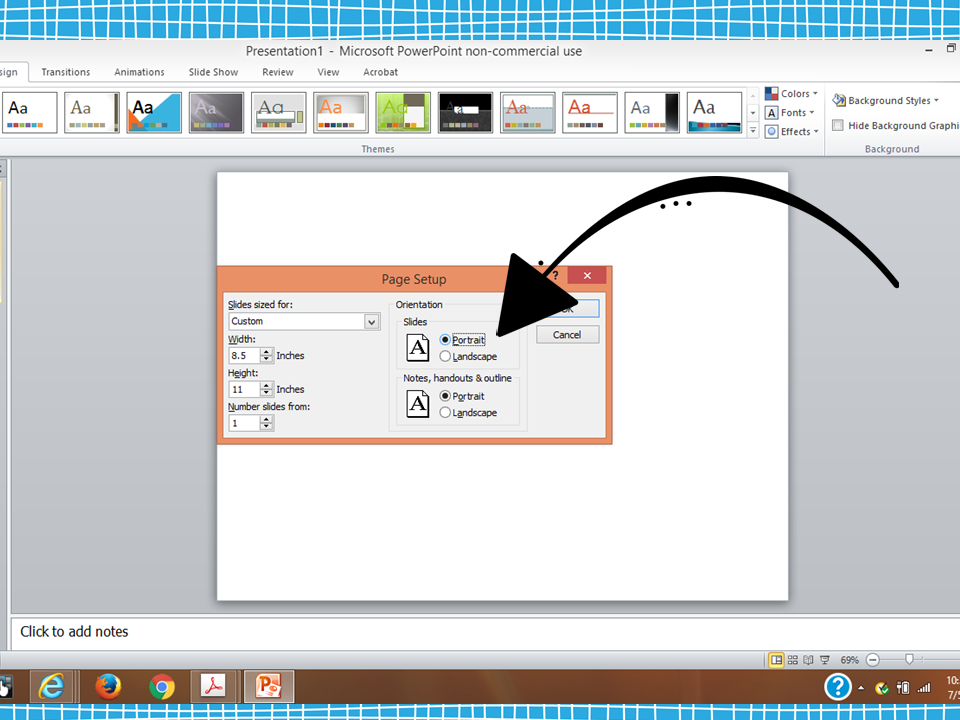Screen dimensions: 960x720
Task: Open Adobe Acrobat from taskbar
Action: click(213, 686)
